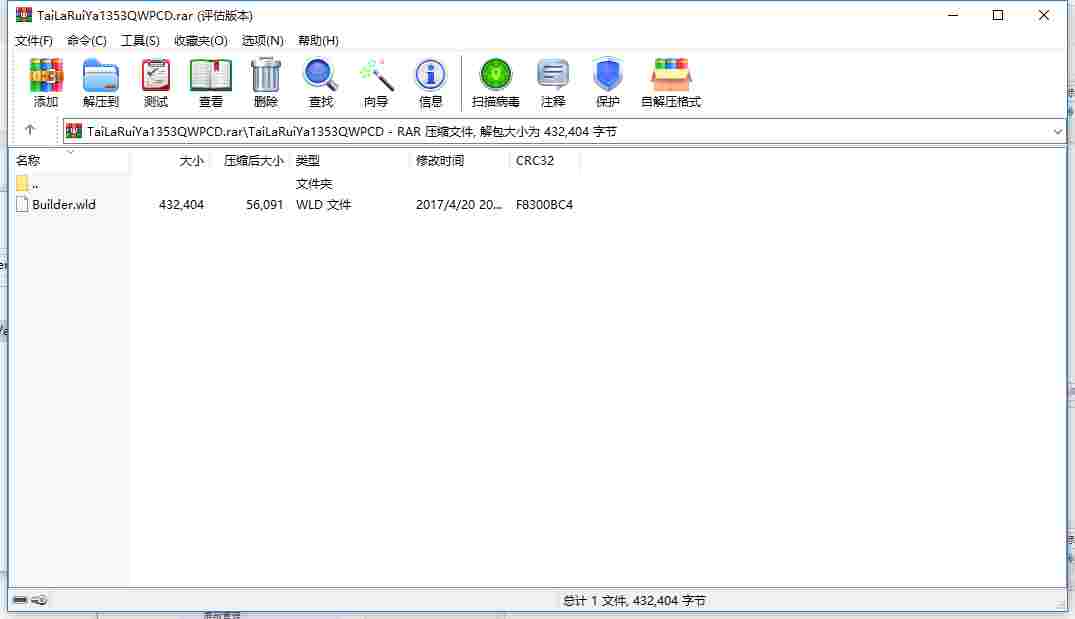The height and width of the screenshot is (619, 1075).
Task: Click size value 432,404 for Builder.wld
Action: tap(181, 204)
